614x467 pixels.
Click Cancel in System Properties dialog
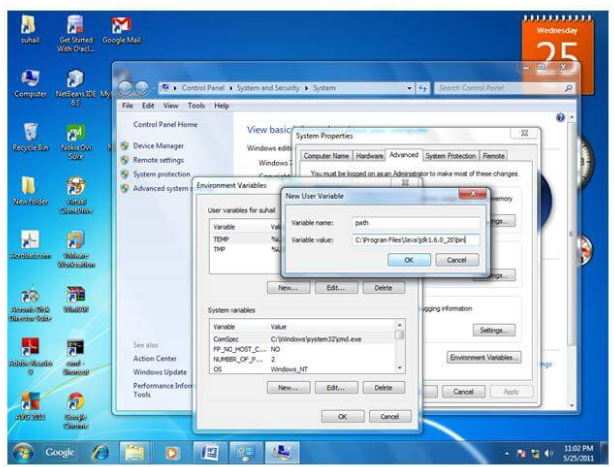pyautogui.click(x=464, y=392)
